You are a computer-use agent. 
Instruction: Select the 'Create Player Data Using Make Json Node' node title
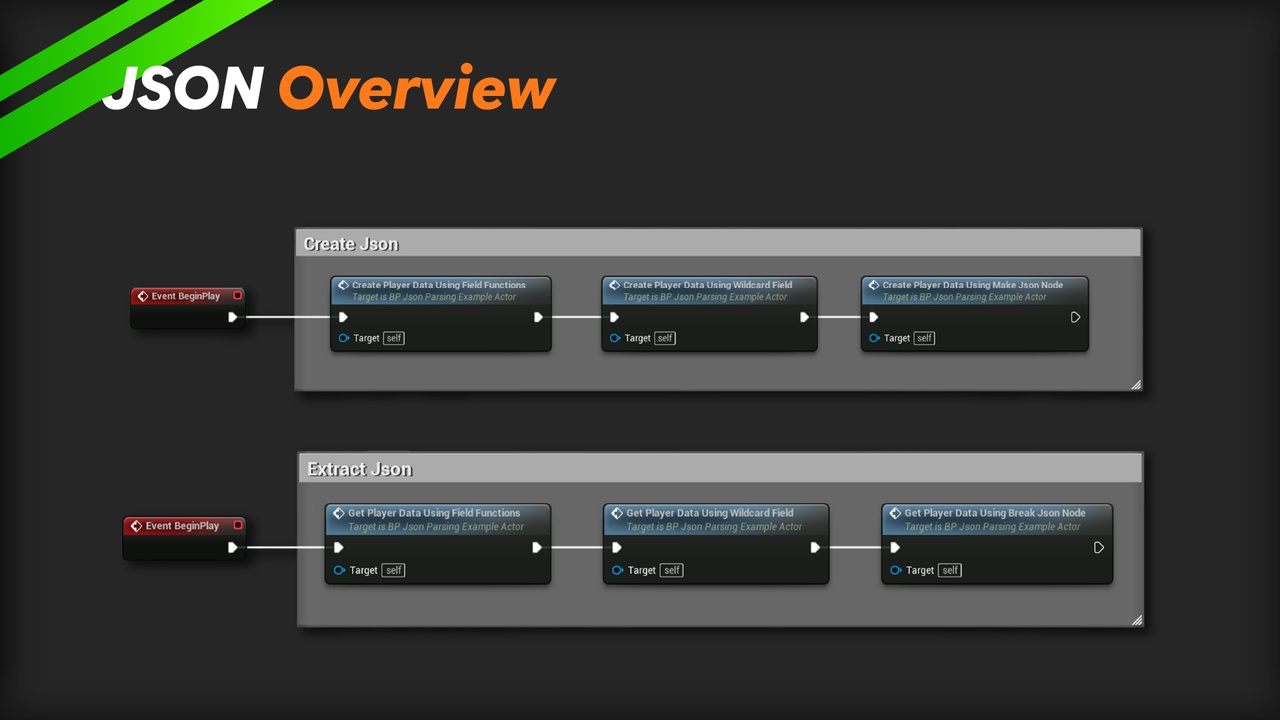(972, 285)
